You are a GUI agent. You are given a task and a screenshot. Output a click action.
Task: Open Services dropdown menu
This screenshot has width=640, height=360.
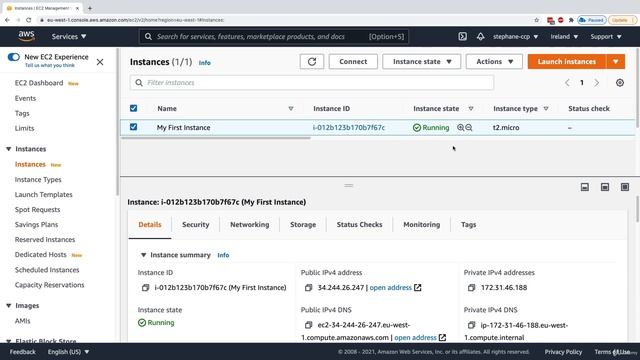pos(69,36)
